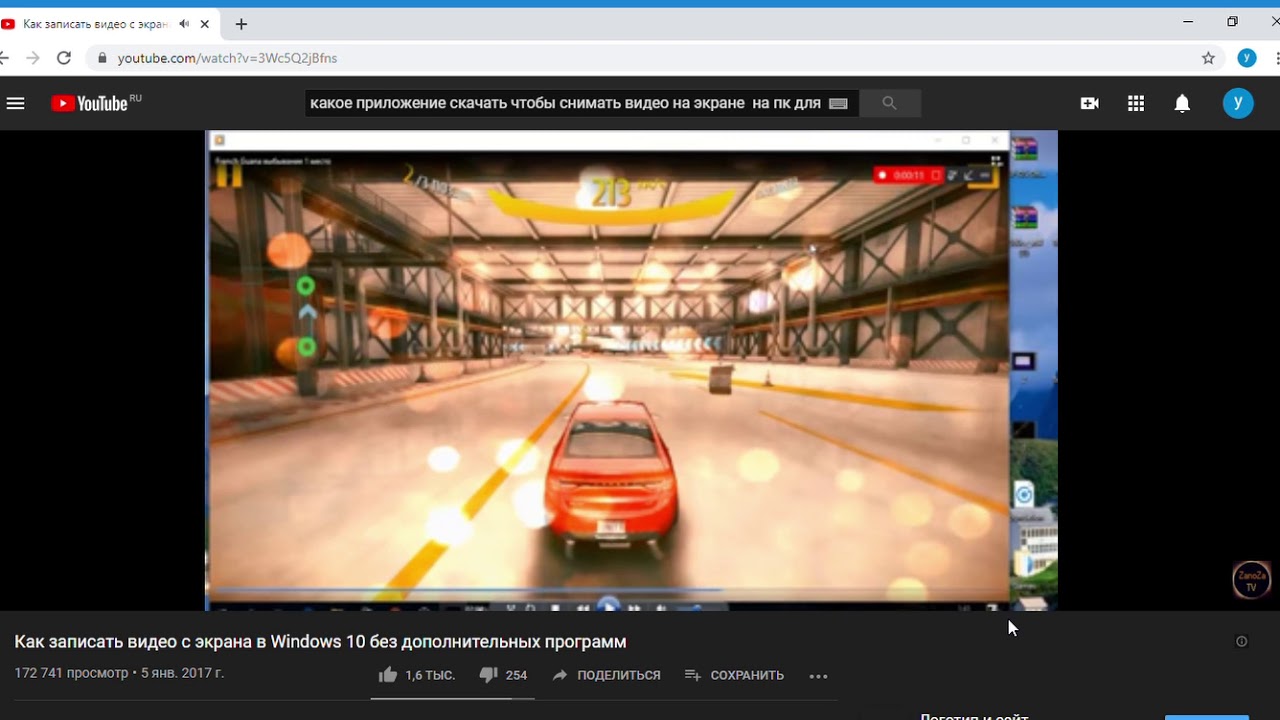Viewport: 1280px width, 720px height.
Task: Restore the Chrome window size
Action: [x=1232, y=21]
